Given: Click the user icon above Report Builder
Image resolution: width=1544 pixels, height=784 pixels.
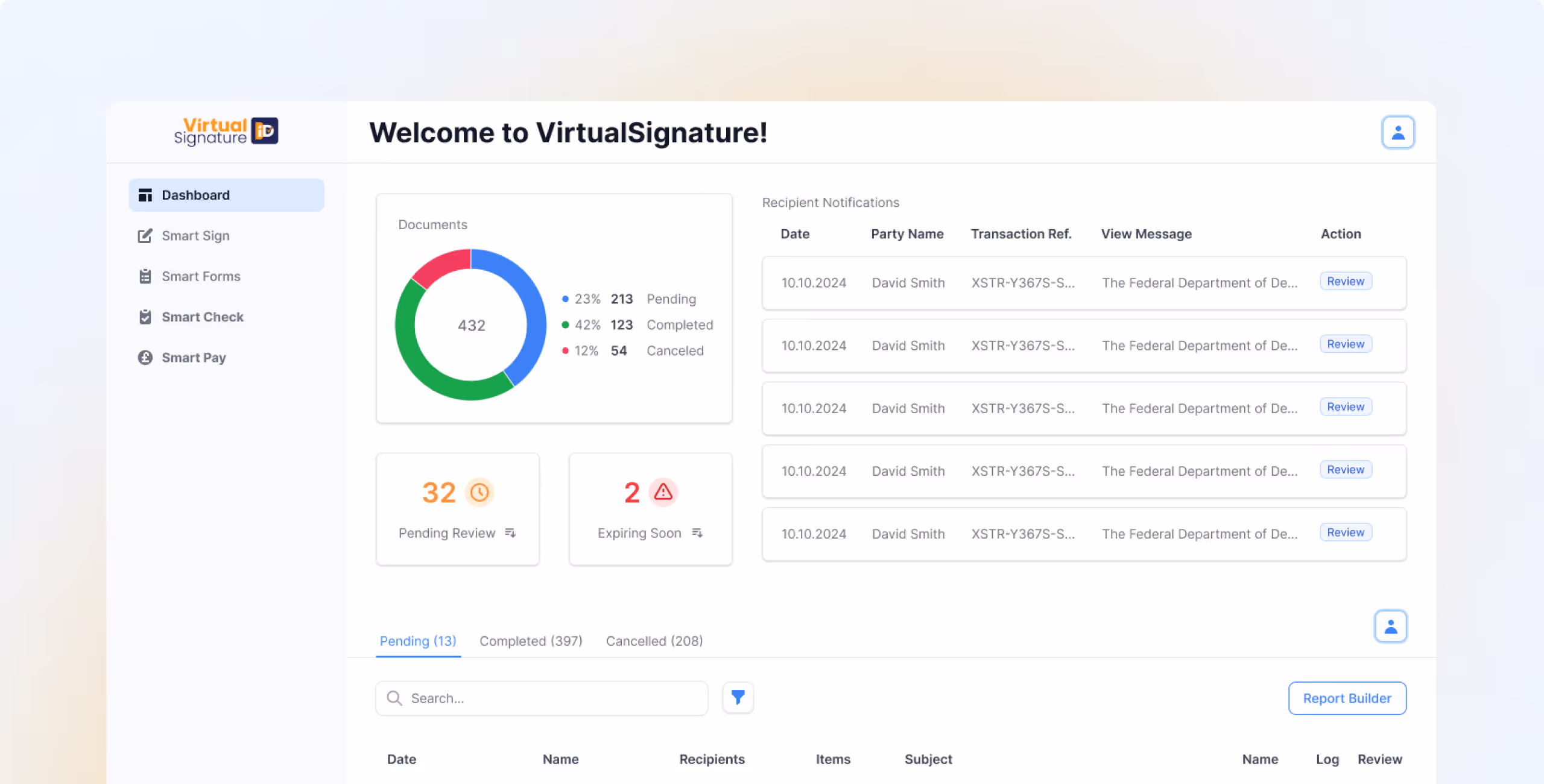Looking at the screenshot, I should point(1391,627).
